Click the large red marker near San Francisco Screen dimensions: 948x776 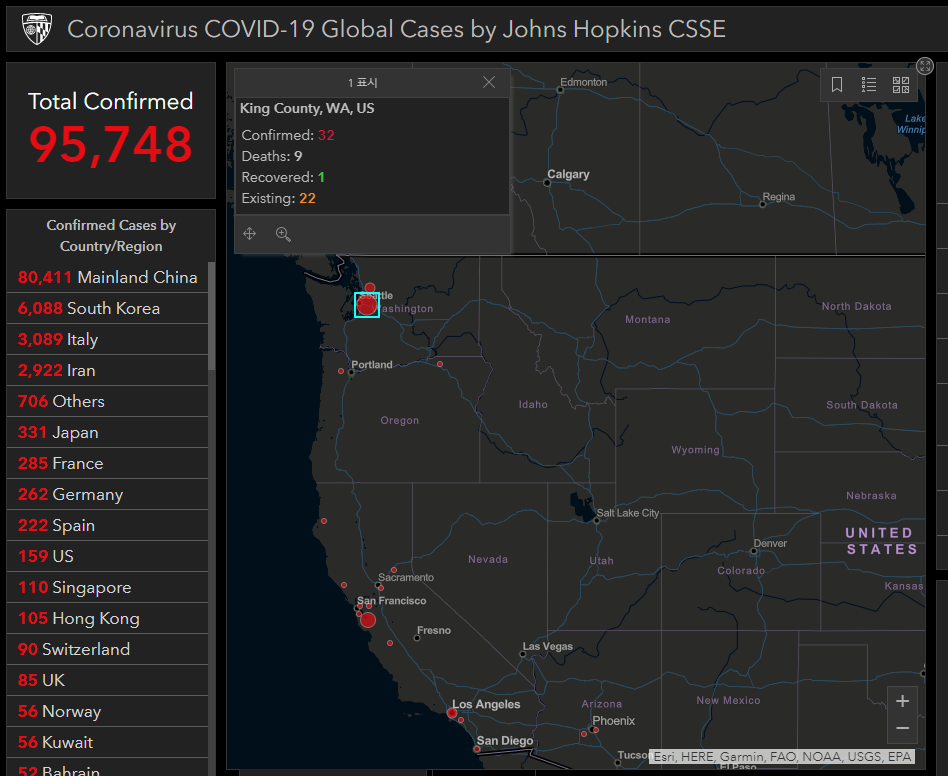[368, 619]
